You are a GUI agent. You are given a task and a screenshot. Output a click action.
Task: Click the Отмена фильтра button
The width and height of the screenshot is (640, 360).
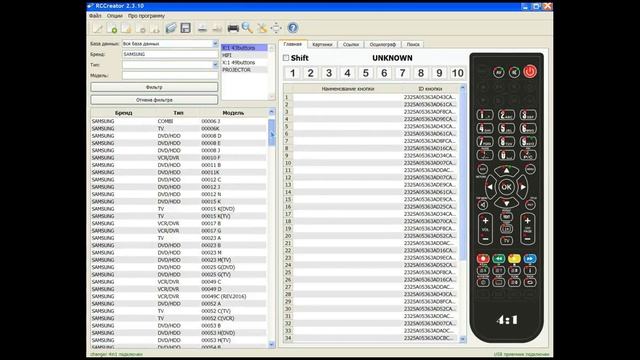coord(154,100)
